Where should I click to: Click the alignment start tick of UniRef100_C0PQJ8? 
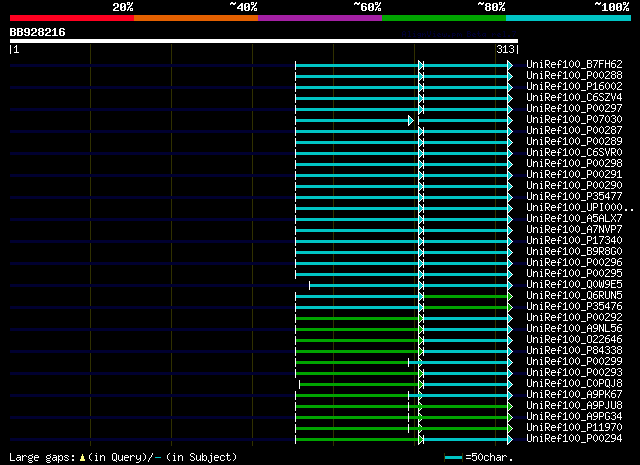pos(300,385)
